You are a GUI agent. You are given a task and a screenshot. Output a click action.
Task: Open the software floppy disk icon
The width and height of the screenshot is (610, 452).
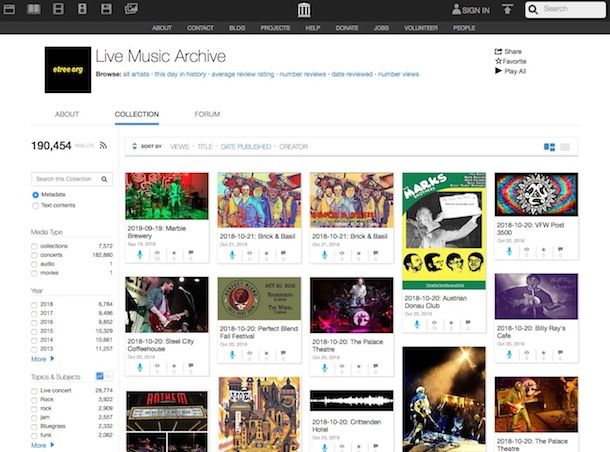click(x=106, y=9)
